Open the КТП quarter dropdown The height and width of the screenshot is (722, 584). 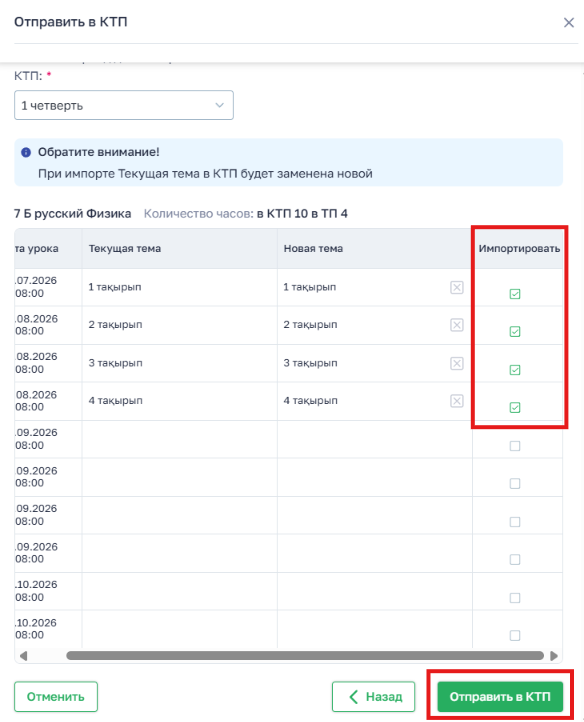[x=124, y=105]
